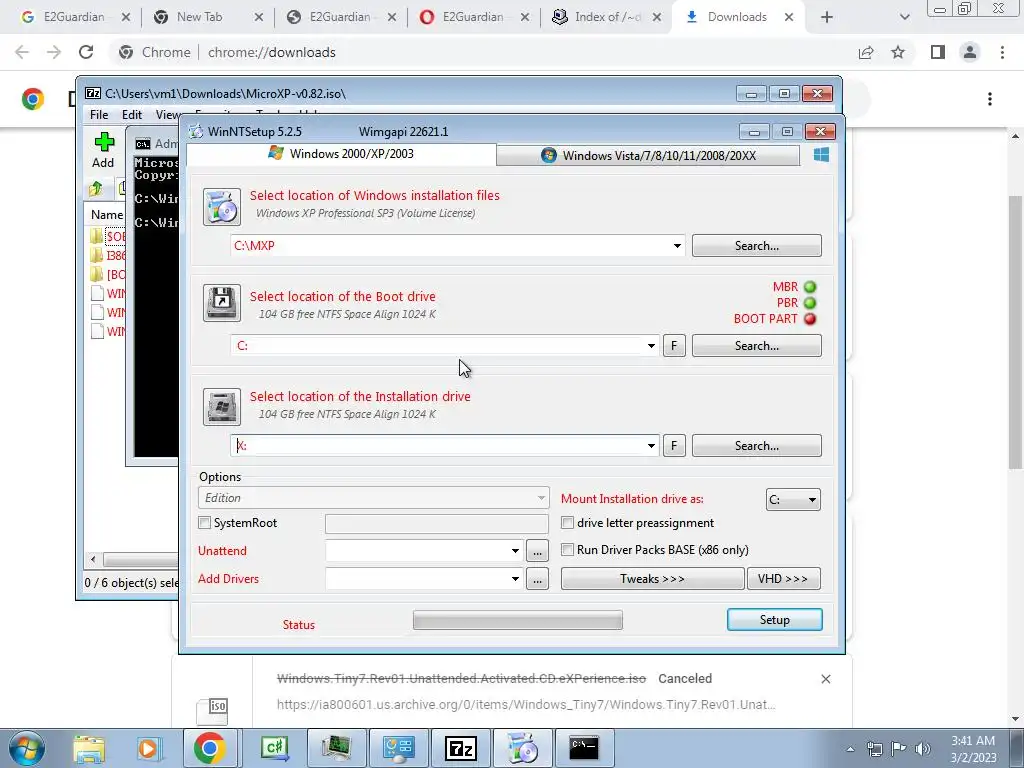Click the chrome://downloads address bar

pyautogui.click(x=481, y=52)
